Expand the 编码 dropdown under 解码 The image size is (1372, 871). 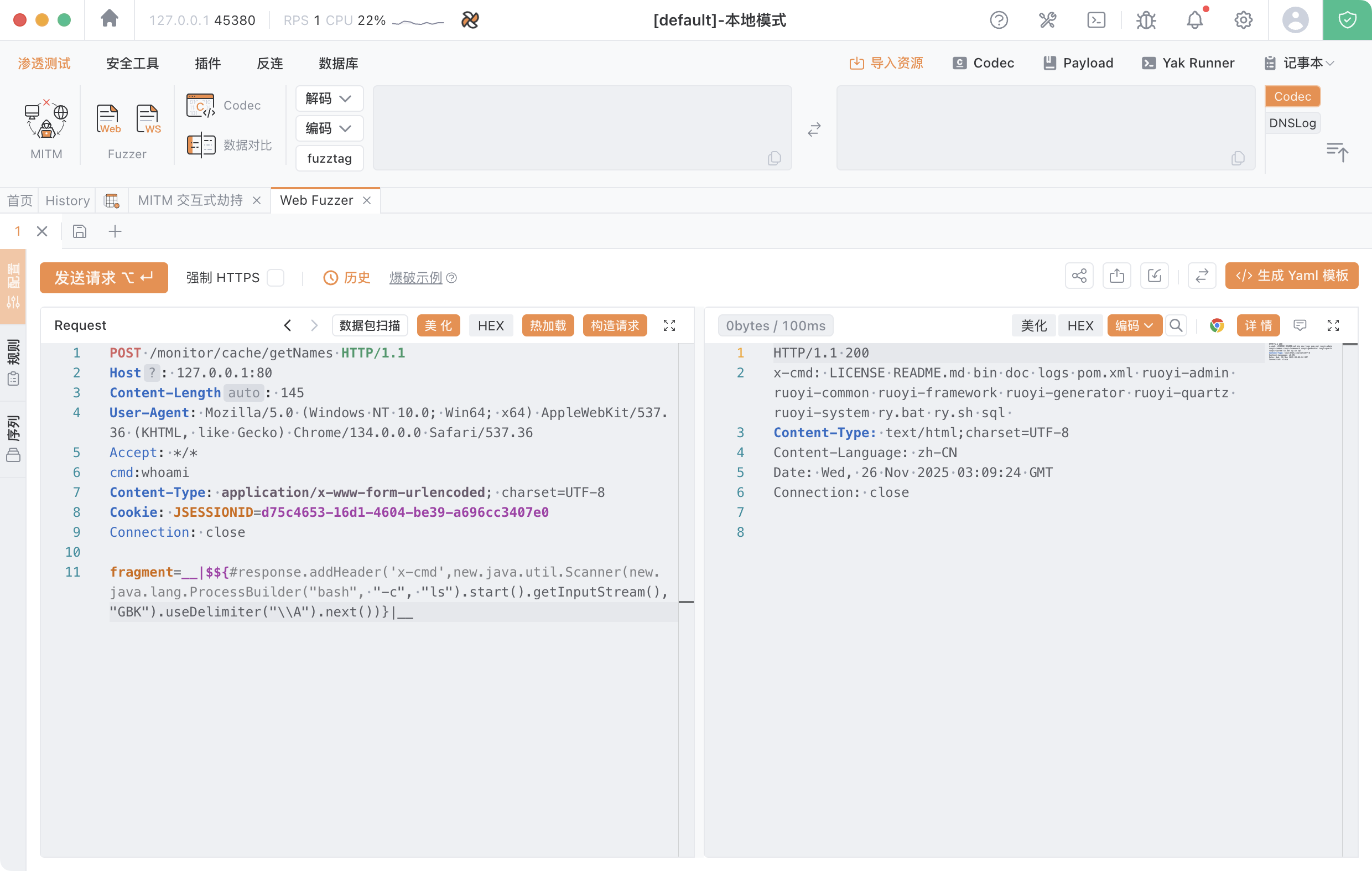[x=329, y=128]
